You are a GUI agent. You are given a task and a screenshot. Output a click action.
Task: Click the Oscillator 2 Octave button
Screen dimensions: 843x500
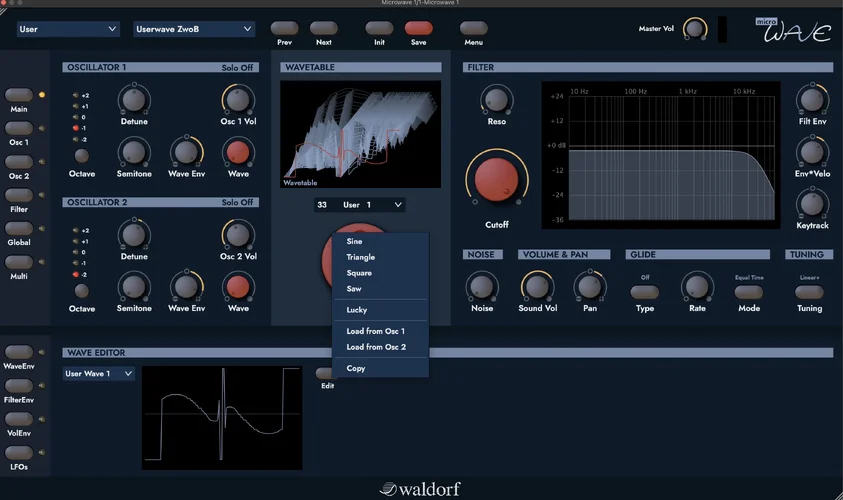pos(82,291)
